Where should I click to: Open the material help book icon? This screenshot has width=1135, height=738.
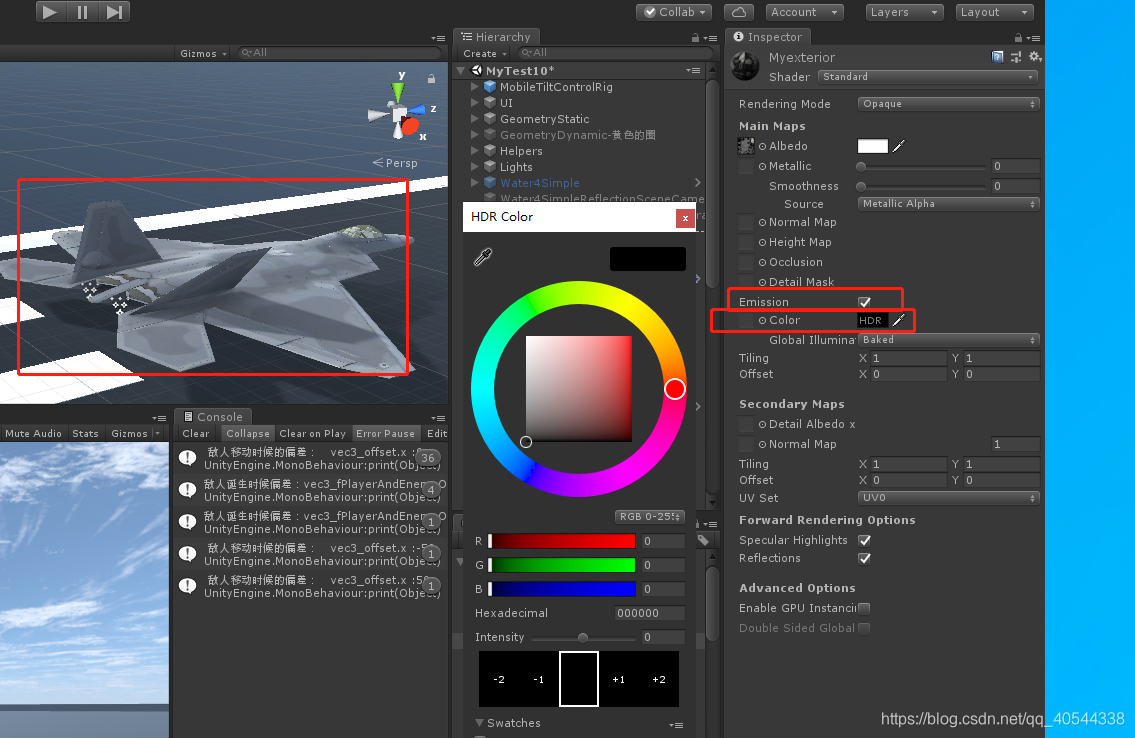(x=997, y=56)
